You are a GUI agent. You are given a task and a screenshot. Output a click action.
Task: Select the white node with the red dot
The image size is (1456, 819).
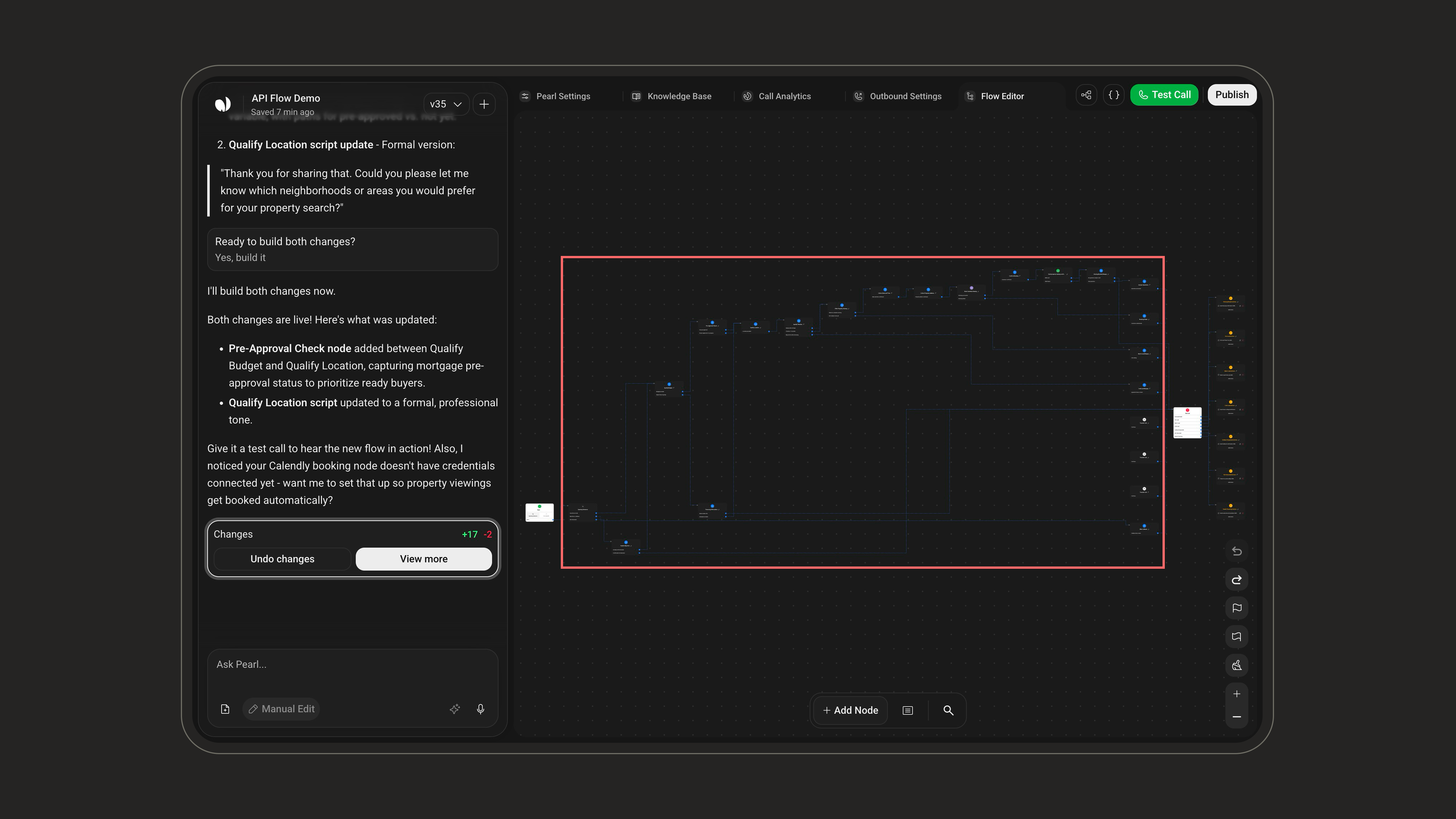(x=1188, y=422)
